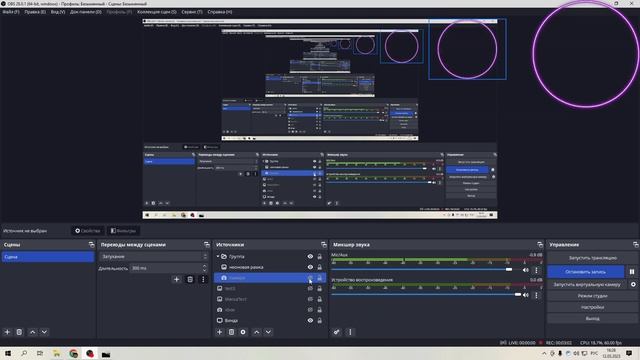
Task: Open taskbar search
Action: point(24,353)
